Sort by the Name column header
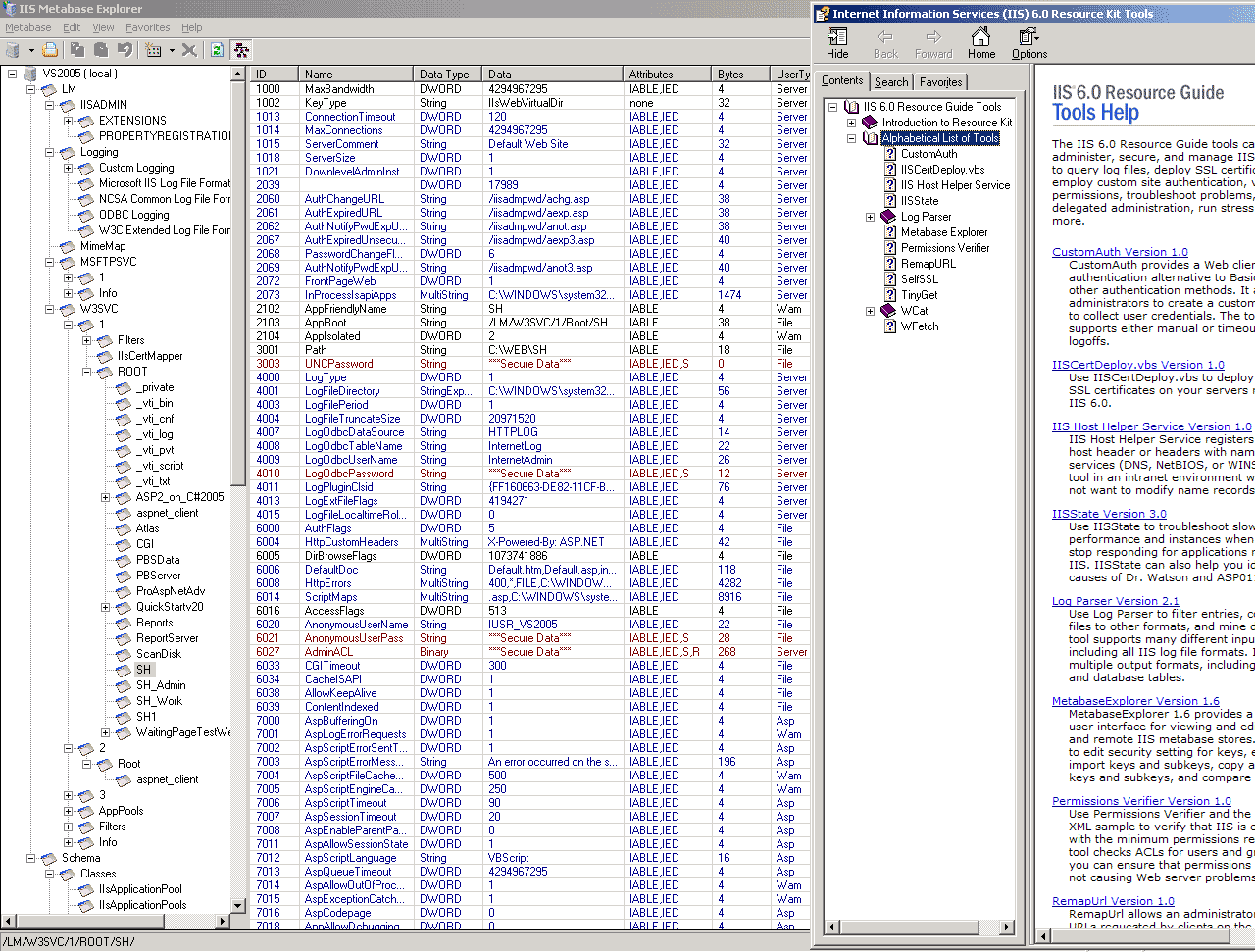 tap(356, 74)
